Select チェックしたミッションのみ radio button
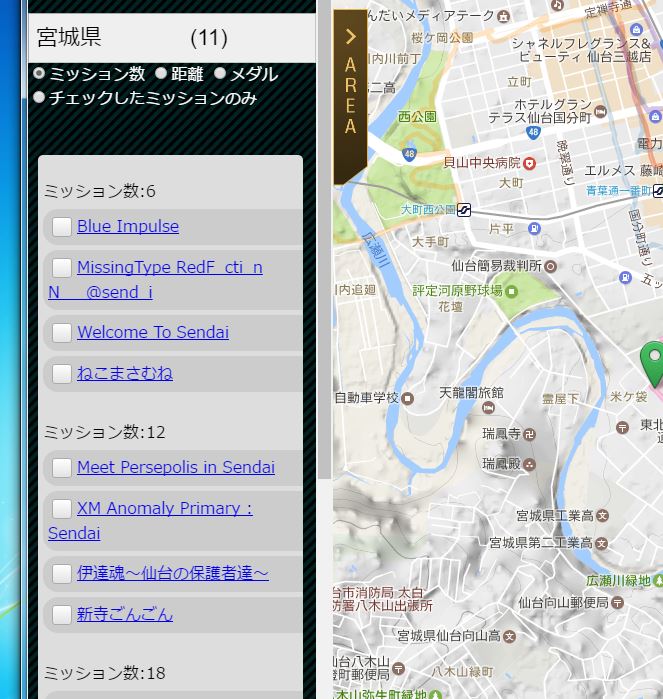Screen dimensions: 663x699 click(39, 97)
